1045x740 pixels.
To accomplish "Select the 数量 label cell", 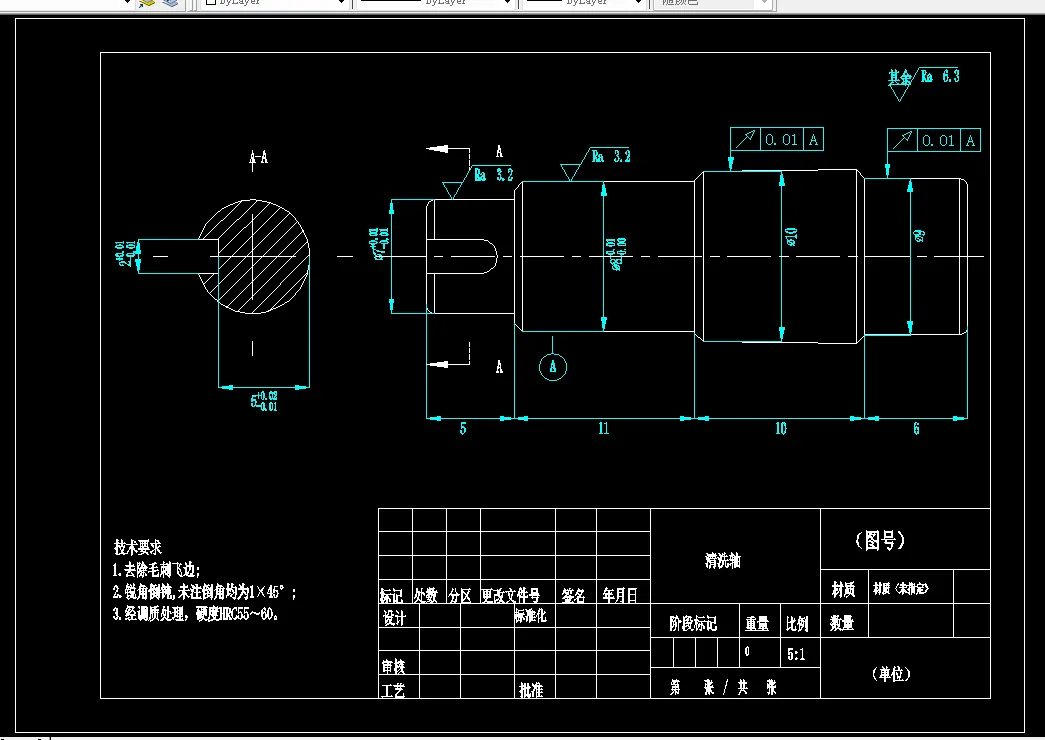I will tap(842, 623).
